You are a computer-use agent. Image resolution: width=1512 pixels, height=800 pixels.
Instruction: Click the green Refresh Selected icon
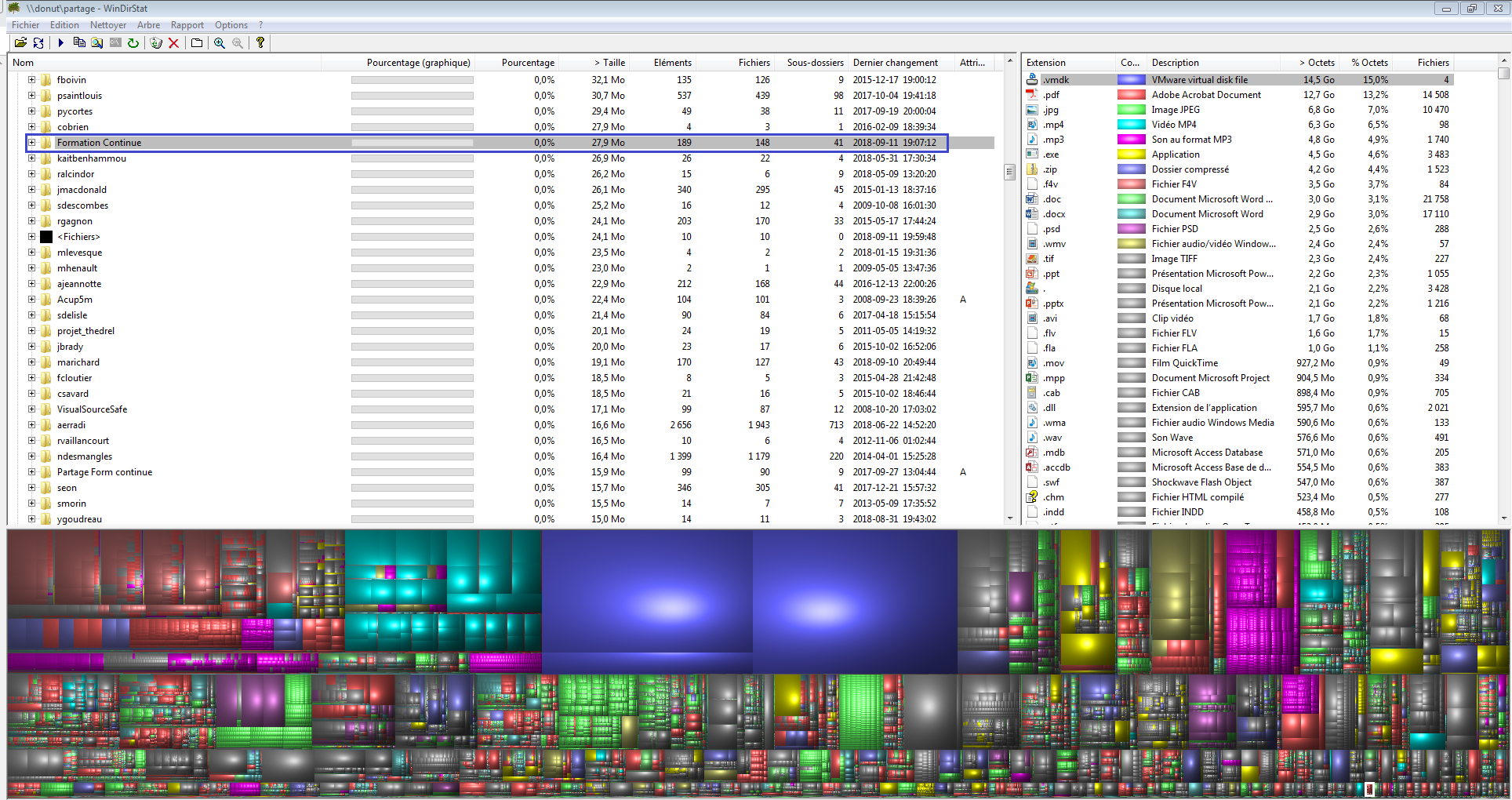coord(133,43)
